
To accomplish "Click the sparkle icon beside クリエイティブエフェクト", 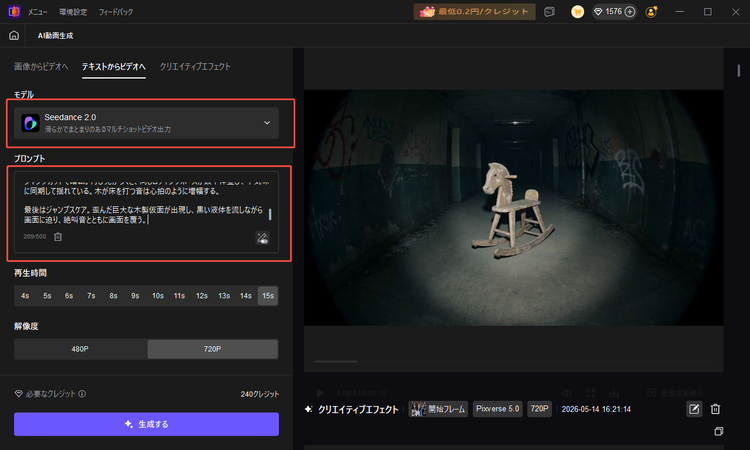I will tap(309, 409).
